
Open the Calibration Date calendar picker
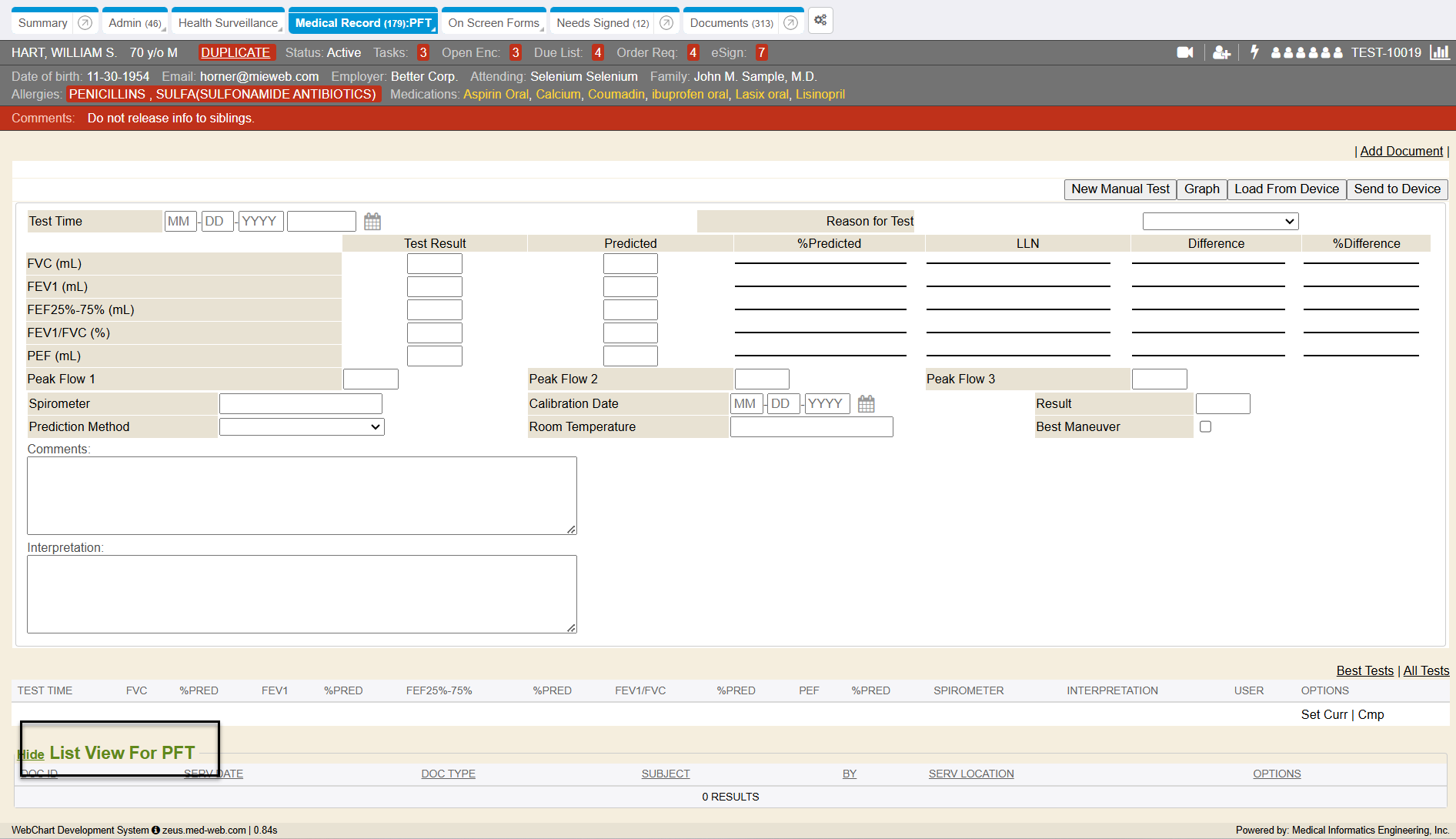click(x=867, y=404)
